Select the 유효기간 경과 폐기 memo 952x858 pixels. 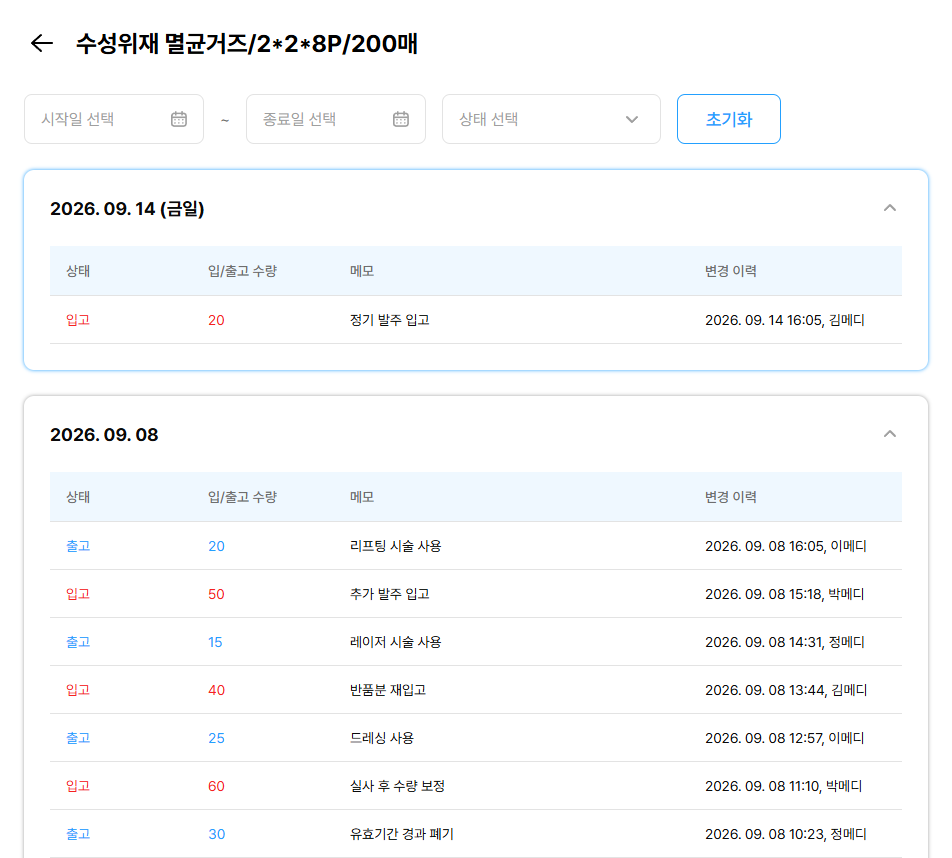coord(401,834)
